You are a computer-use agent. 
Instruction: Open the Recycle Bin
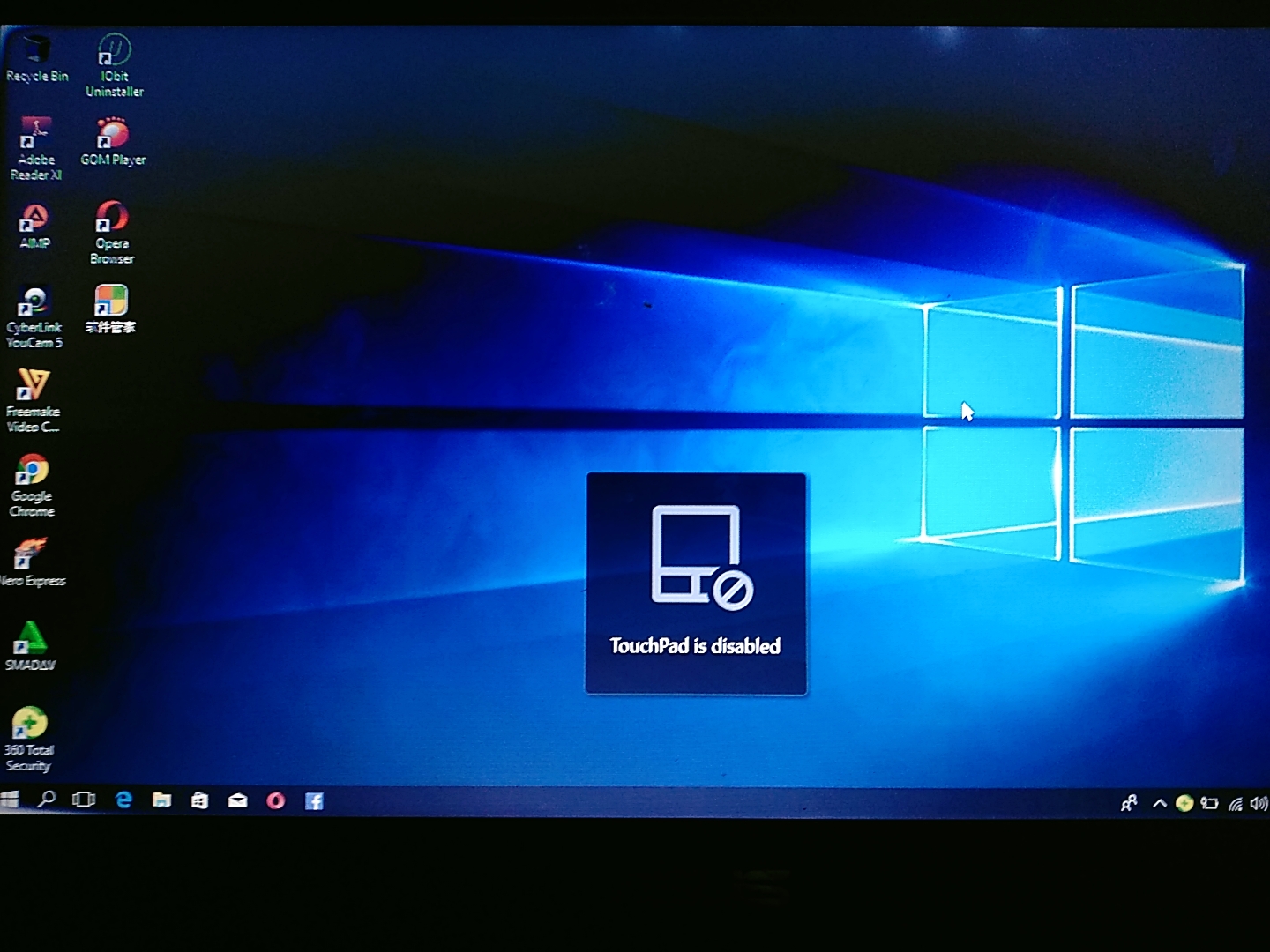[35, 48]
